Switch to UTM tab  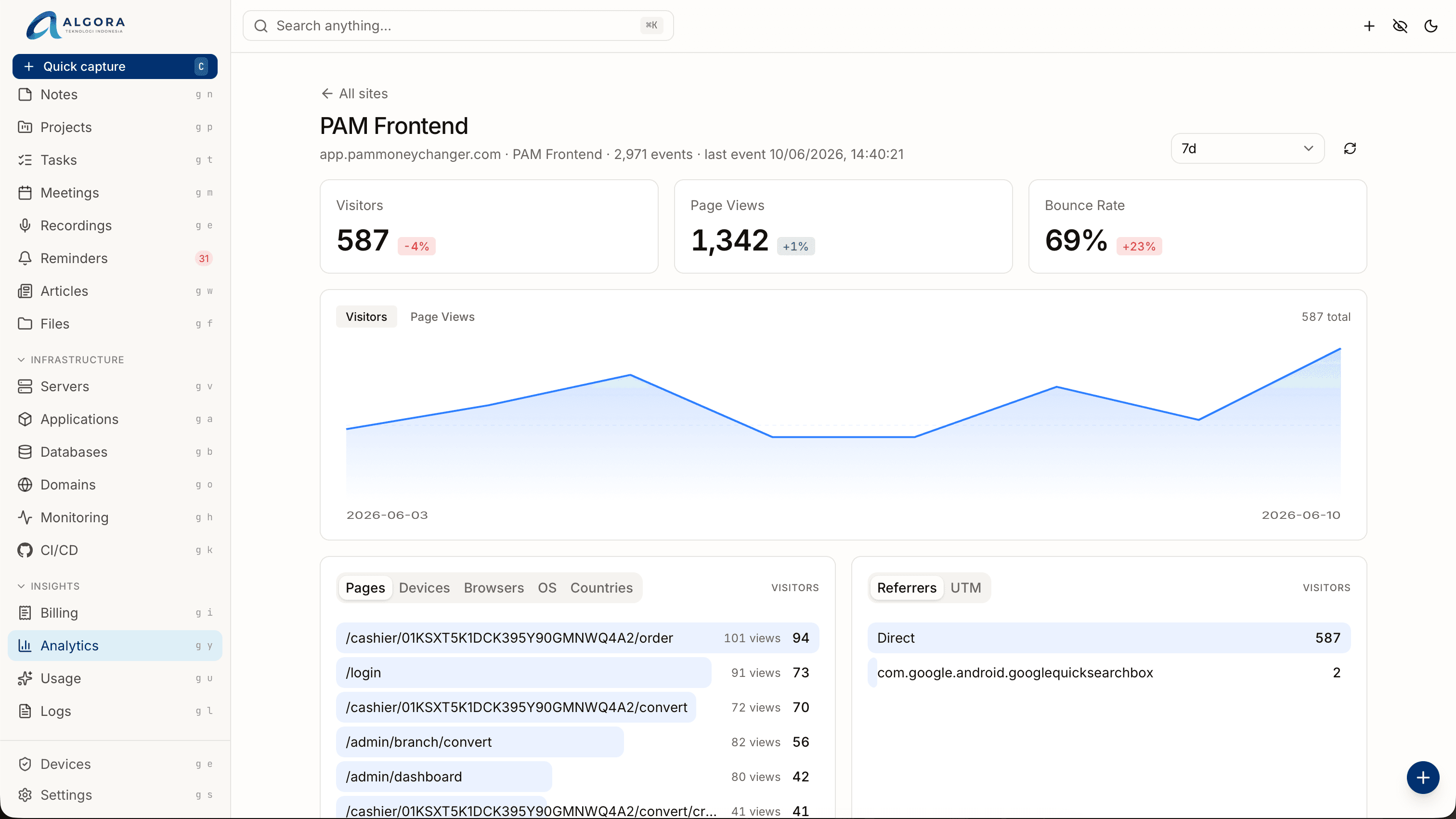pyautogui.click(x=965, y=588)
